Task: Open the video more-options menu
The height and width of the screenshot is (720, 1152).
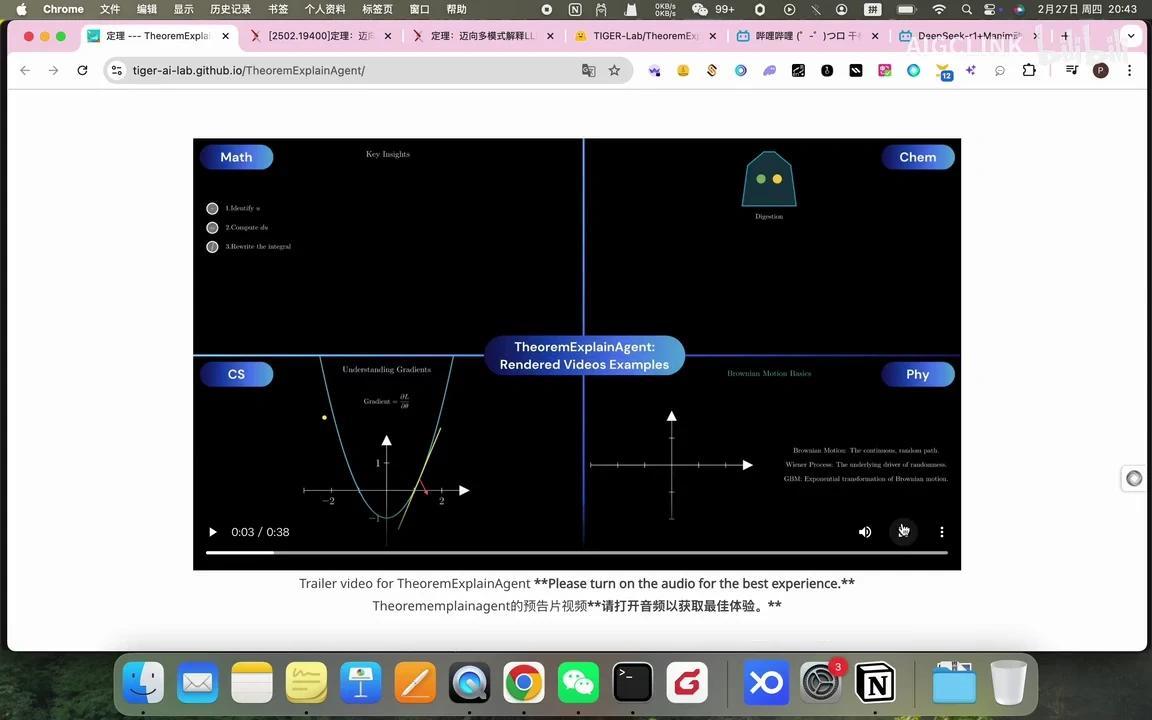Action: click(942, 532)
